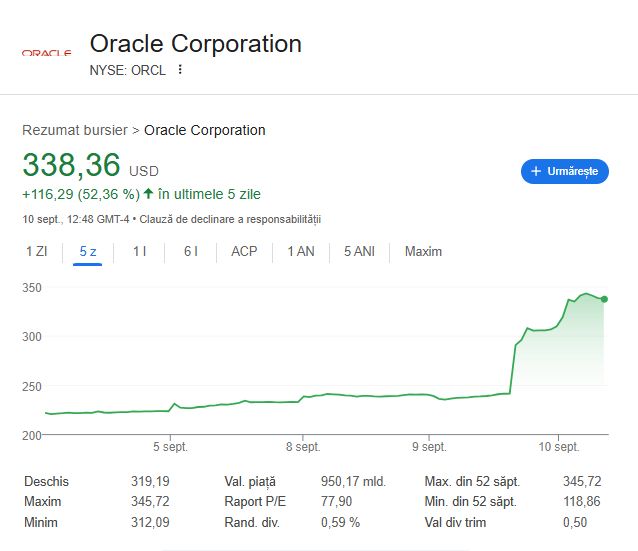Select the 5 z time range tab
The image size is (638, 551).
point(87,251)
